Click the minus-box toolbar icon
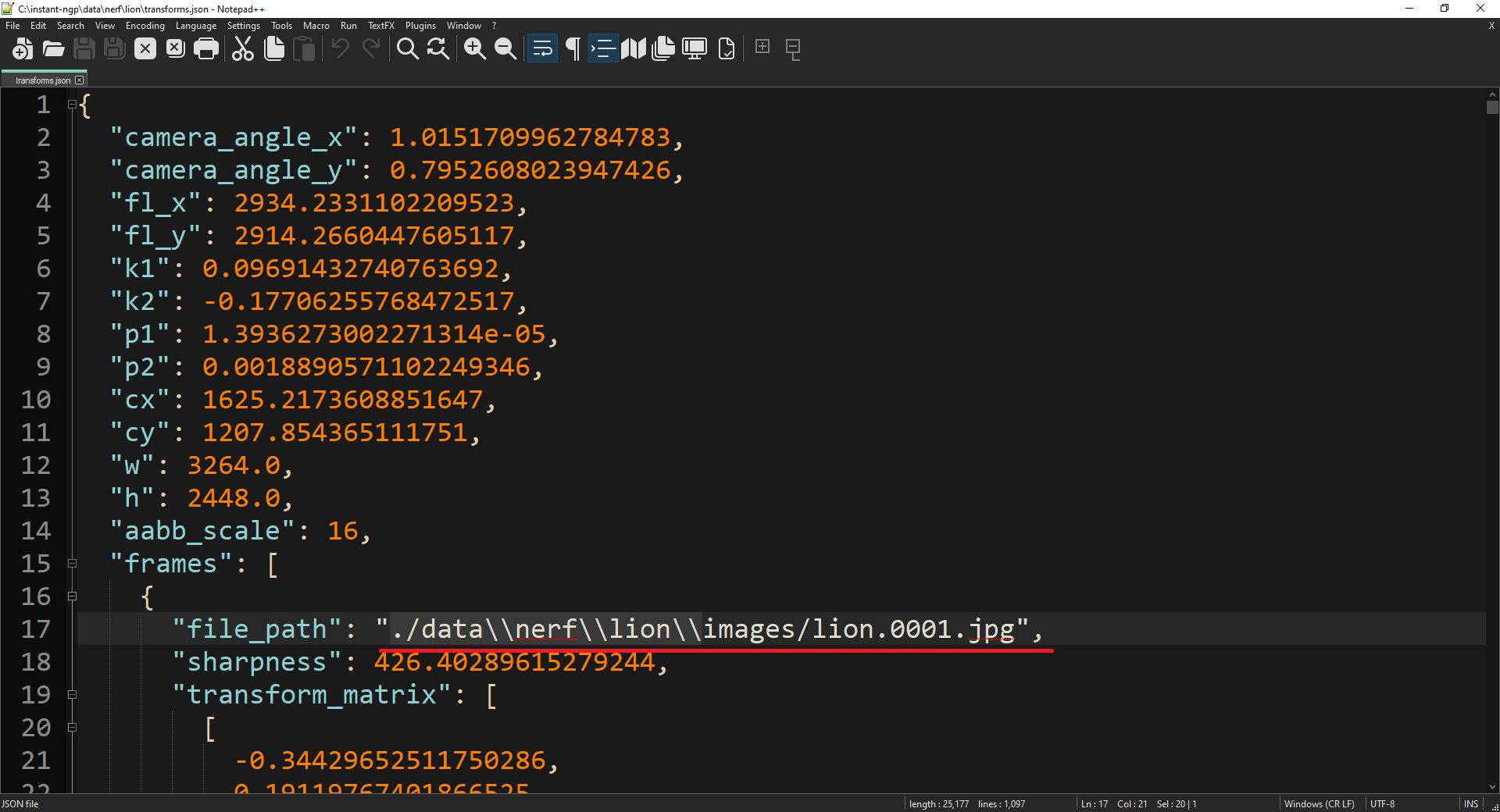 793,49
